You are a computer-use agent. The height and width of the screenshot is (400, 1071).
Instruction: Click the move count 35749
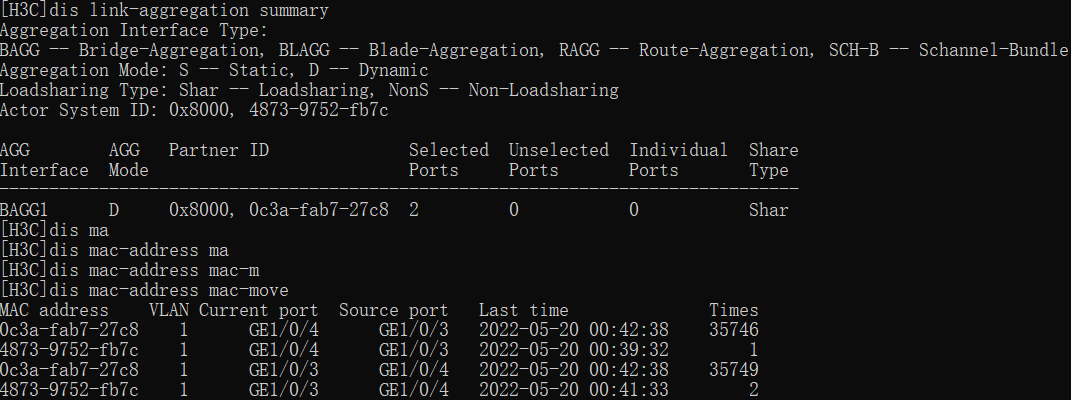pyautogui.click(x=733, y=370)
